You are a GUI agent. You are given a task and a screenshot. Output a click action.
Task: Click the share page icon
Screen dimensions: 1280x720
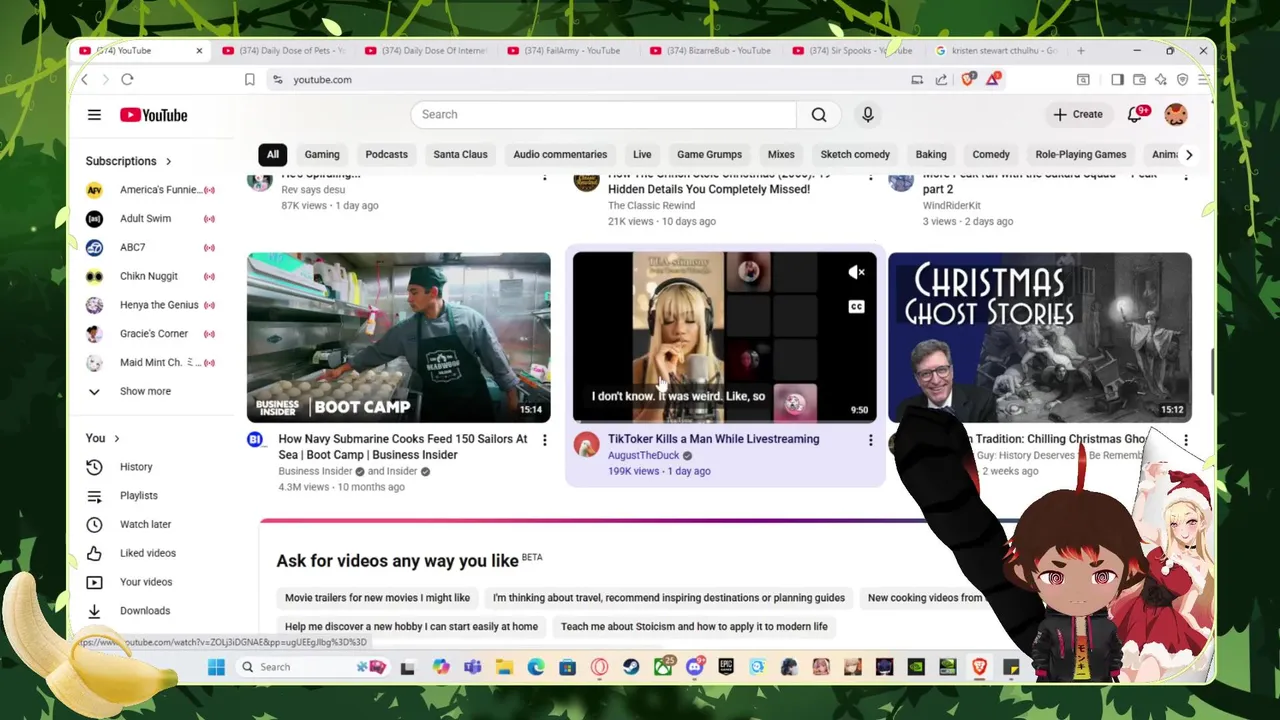tap(941, 80)
